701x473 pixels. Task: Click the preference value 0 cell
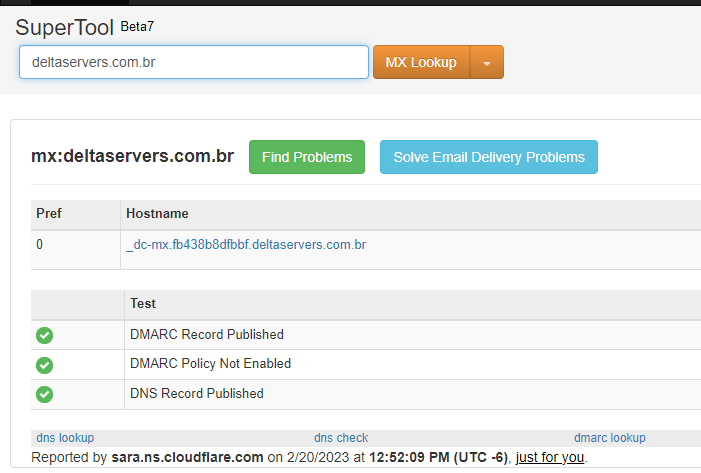tap(76, 249)
